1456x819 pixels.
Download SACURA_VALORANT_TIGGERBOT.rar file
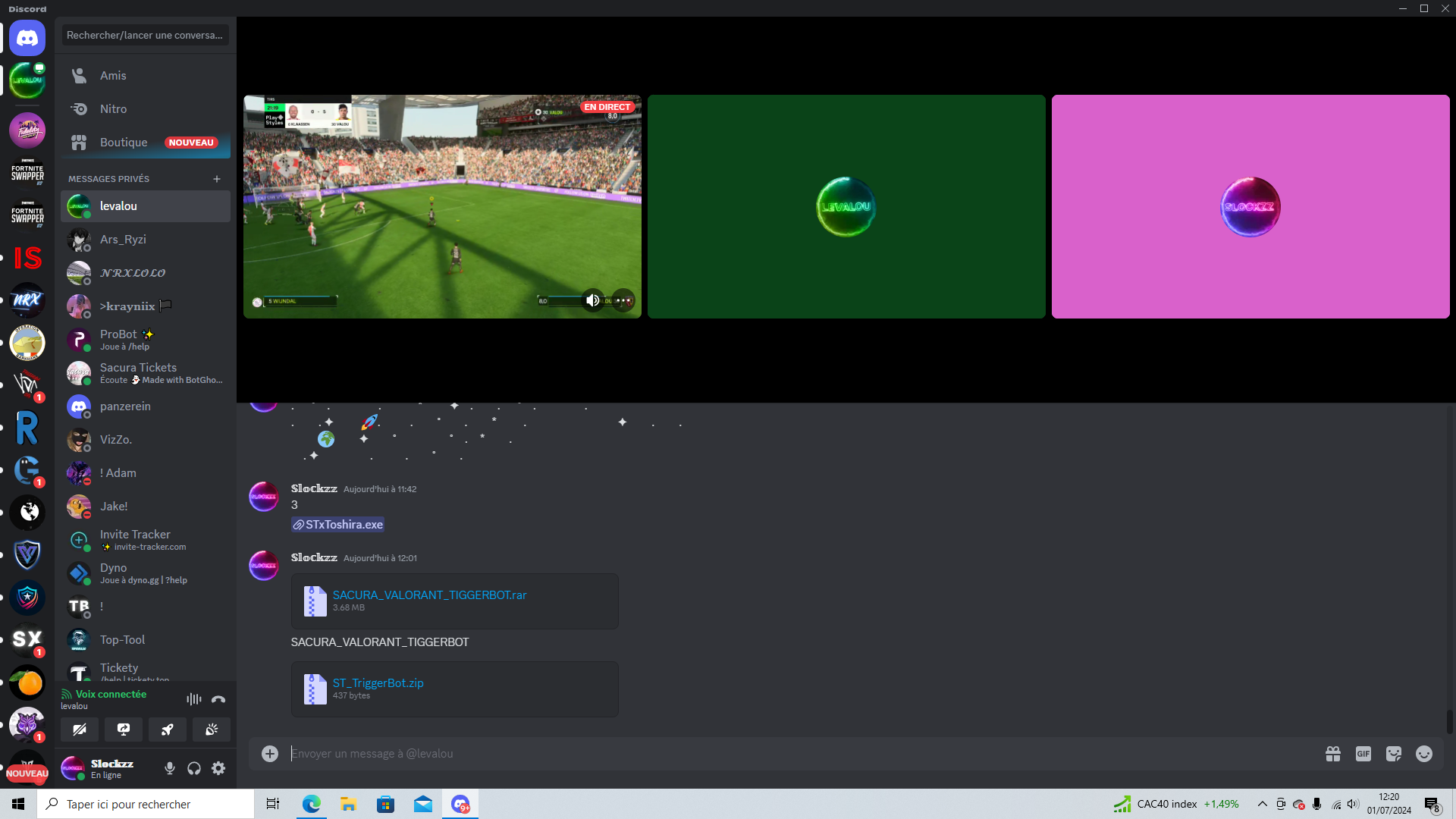tap(429, 595)
